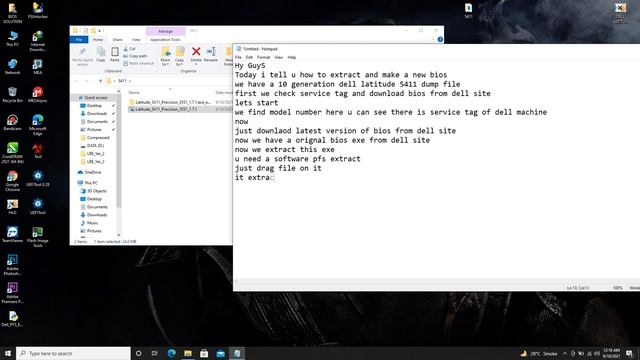Open MEA desktop shortcut
The width and height of the screenshot is (640, 360).
pos(38,67)
